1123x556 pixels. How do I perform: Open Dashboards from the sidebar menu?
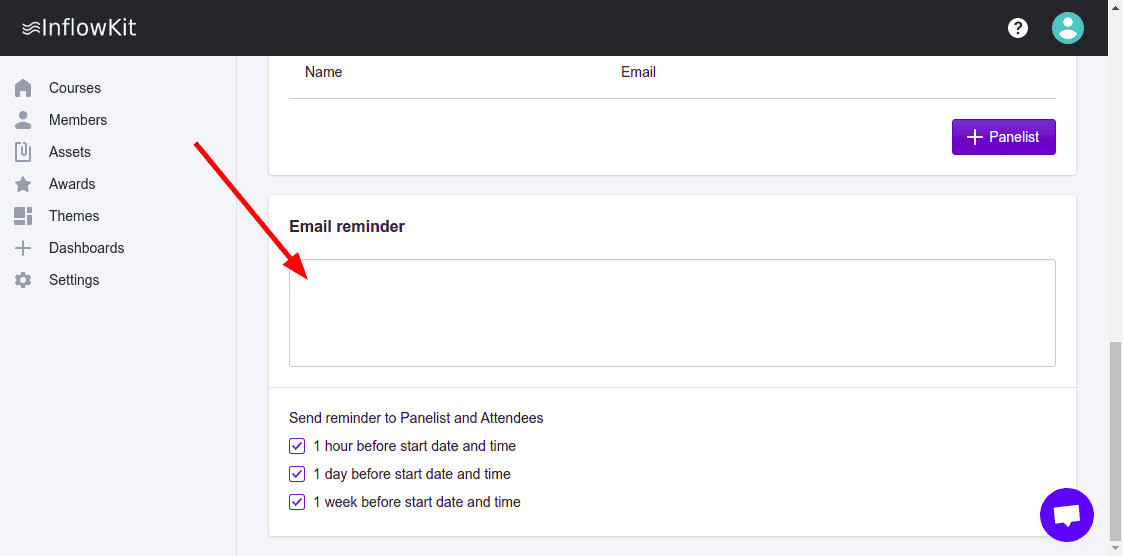(86, 248)
